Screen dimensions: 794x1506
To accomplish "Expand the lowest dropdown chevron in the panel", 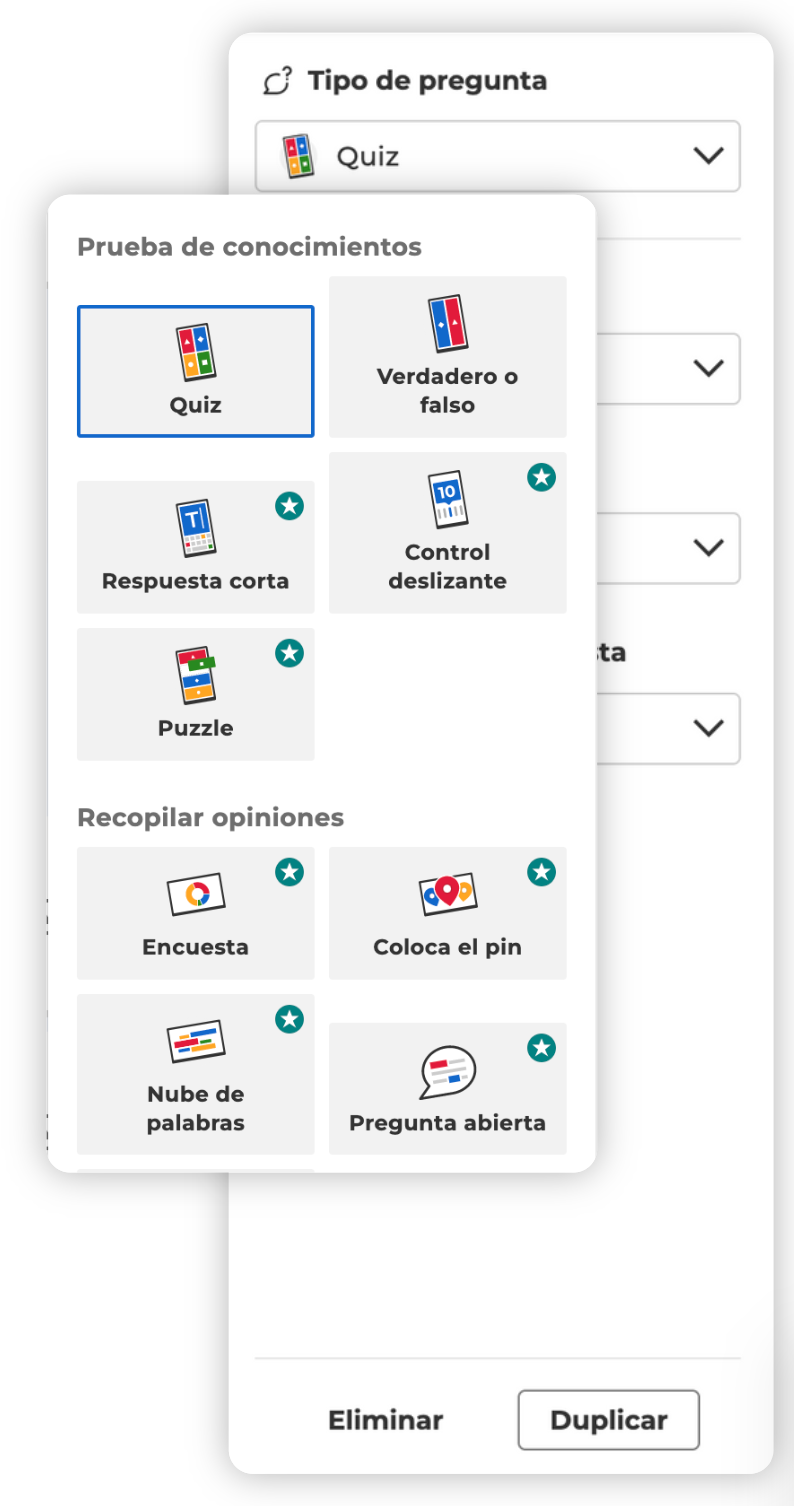I will tap(708, 728).
